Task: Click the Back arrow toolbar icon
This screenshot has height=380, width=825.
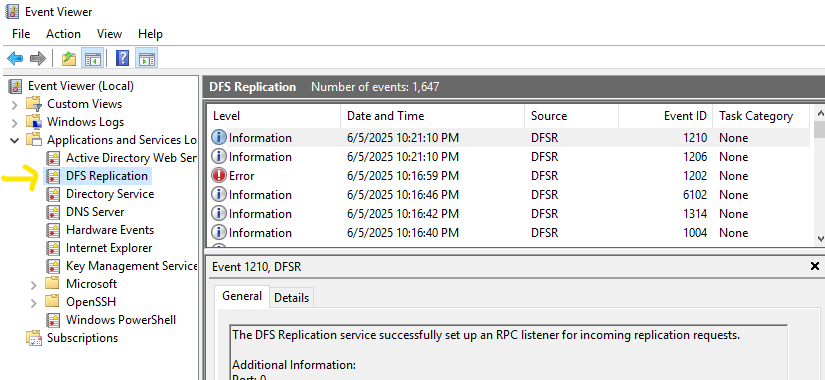Action: coord(15,58)
